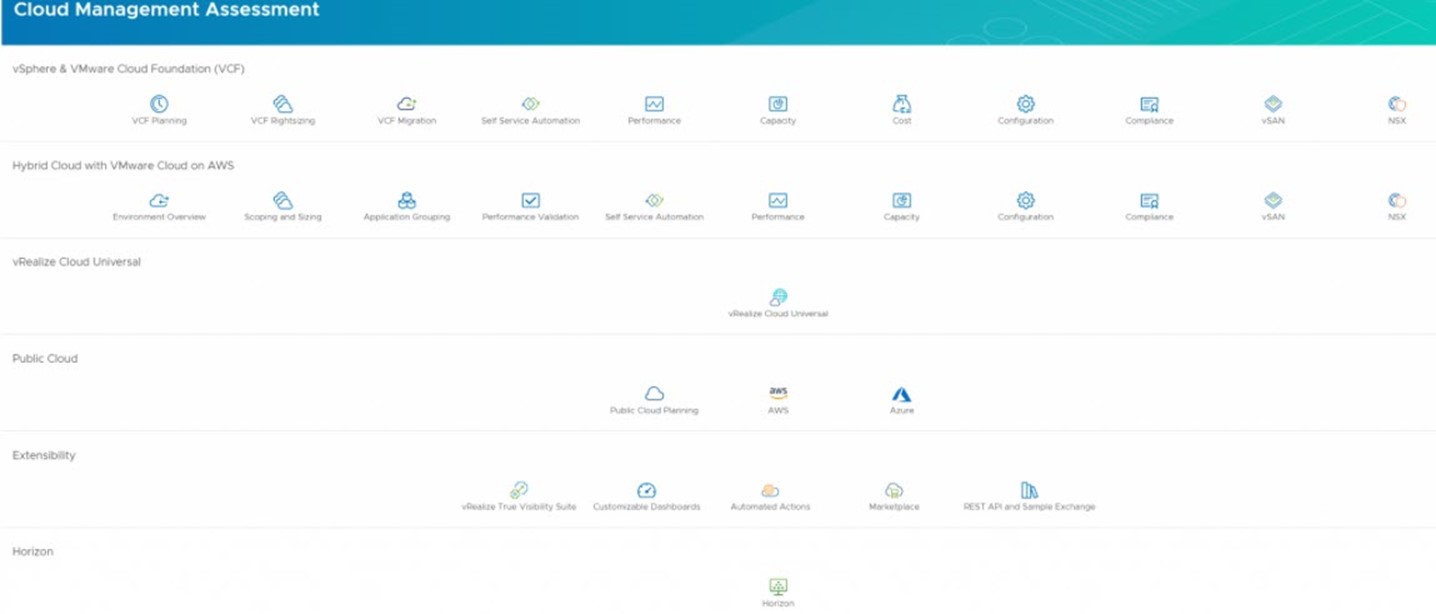1436x614 pixels.
Task: Open REST API and Sample Exchange icon
Action: 1029,490
